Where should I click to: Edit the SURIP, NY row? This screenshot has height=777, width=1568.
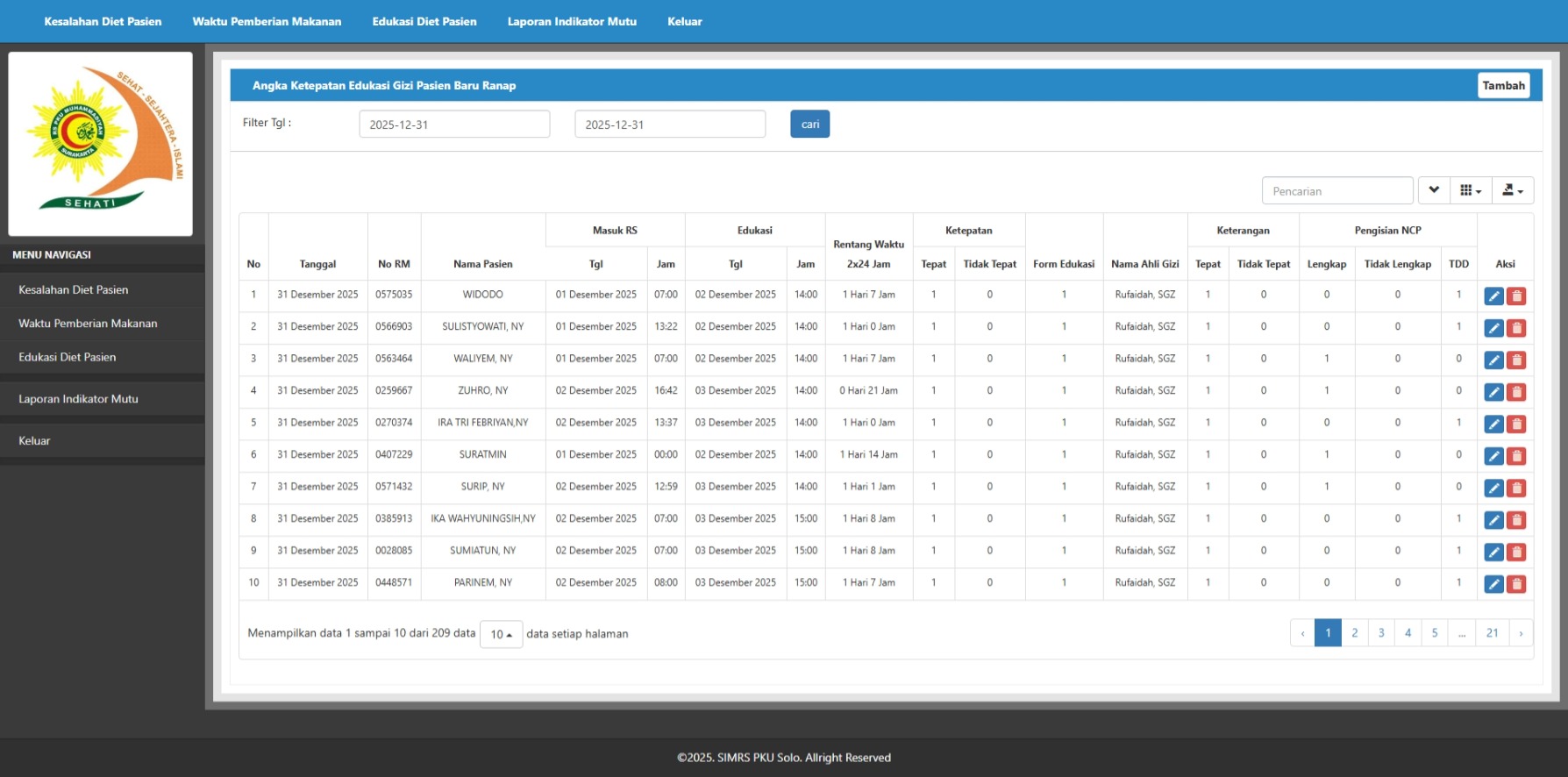click(x=1493, y=488)
